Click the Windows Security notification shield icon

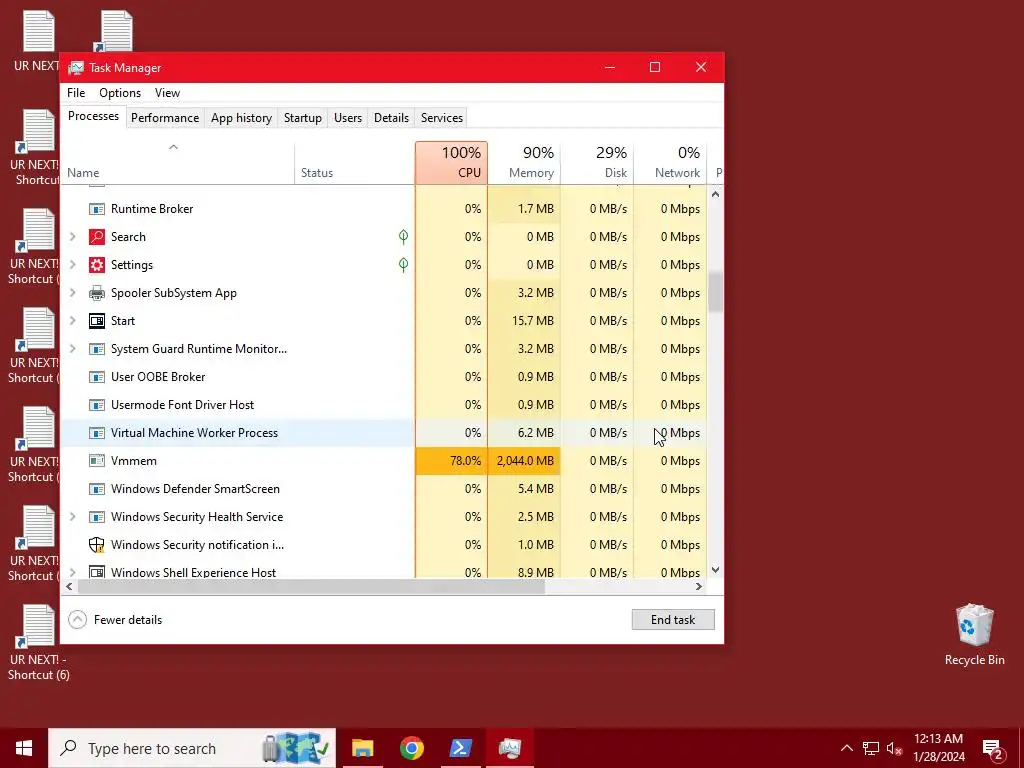[x=97, y=545]
